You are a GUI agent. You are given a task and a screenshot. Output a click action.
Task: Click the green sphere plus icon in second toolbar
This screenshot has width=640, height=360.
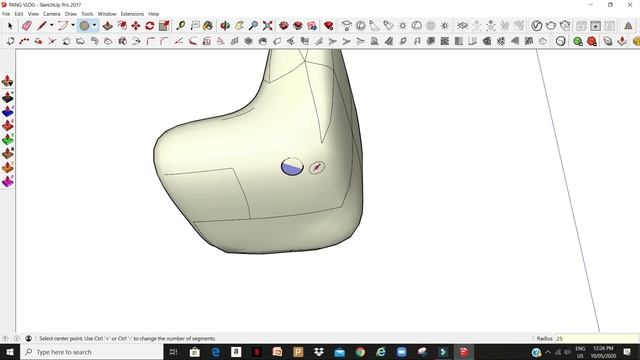pyautogui.click(x=578, y=41)
